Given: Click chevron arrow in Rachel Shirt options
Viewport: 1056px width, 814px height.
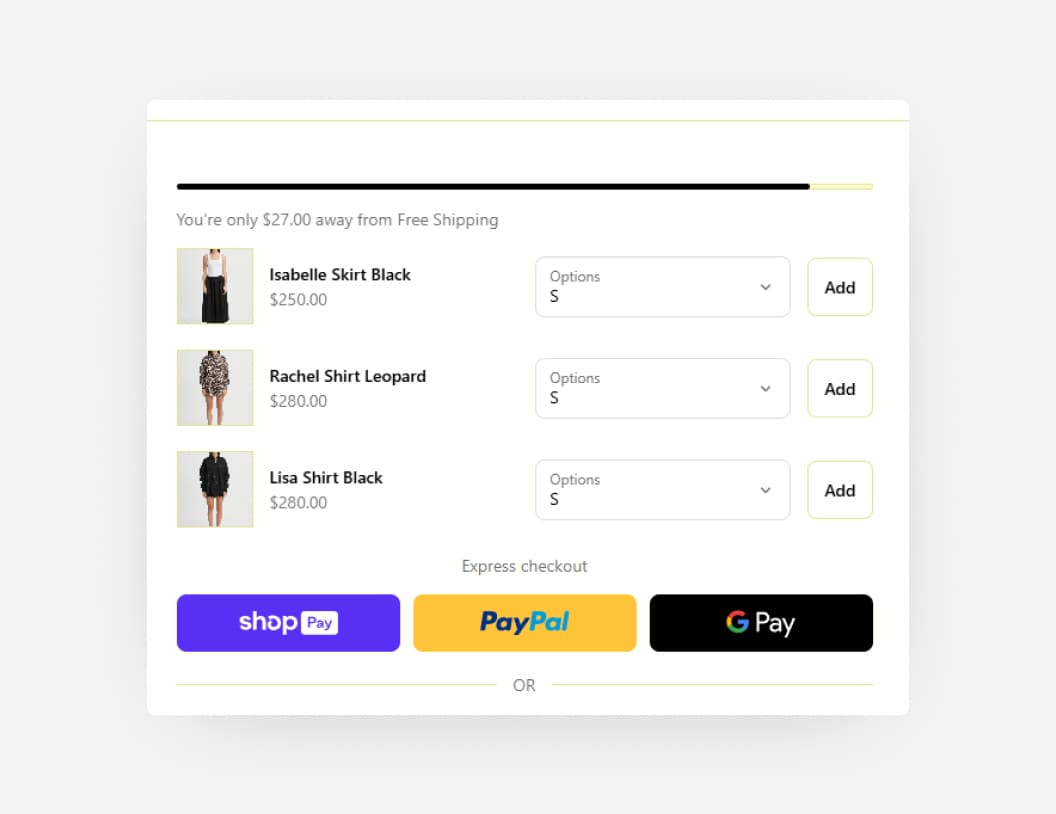Looking at the screenshot, I should (x=766, y=388).
